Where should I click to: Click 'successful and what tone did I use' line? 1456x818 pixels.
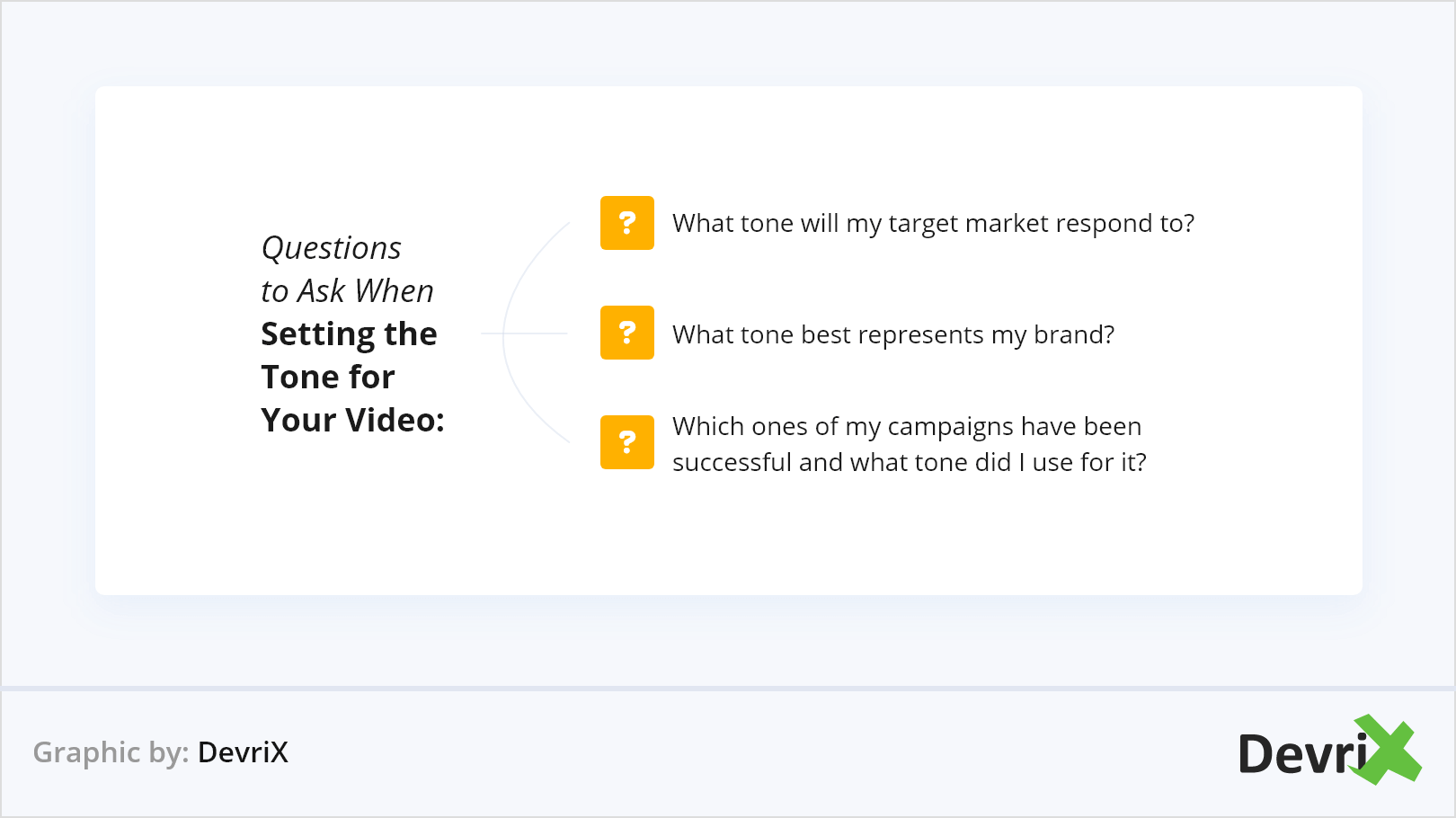pos(909,462)
